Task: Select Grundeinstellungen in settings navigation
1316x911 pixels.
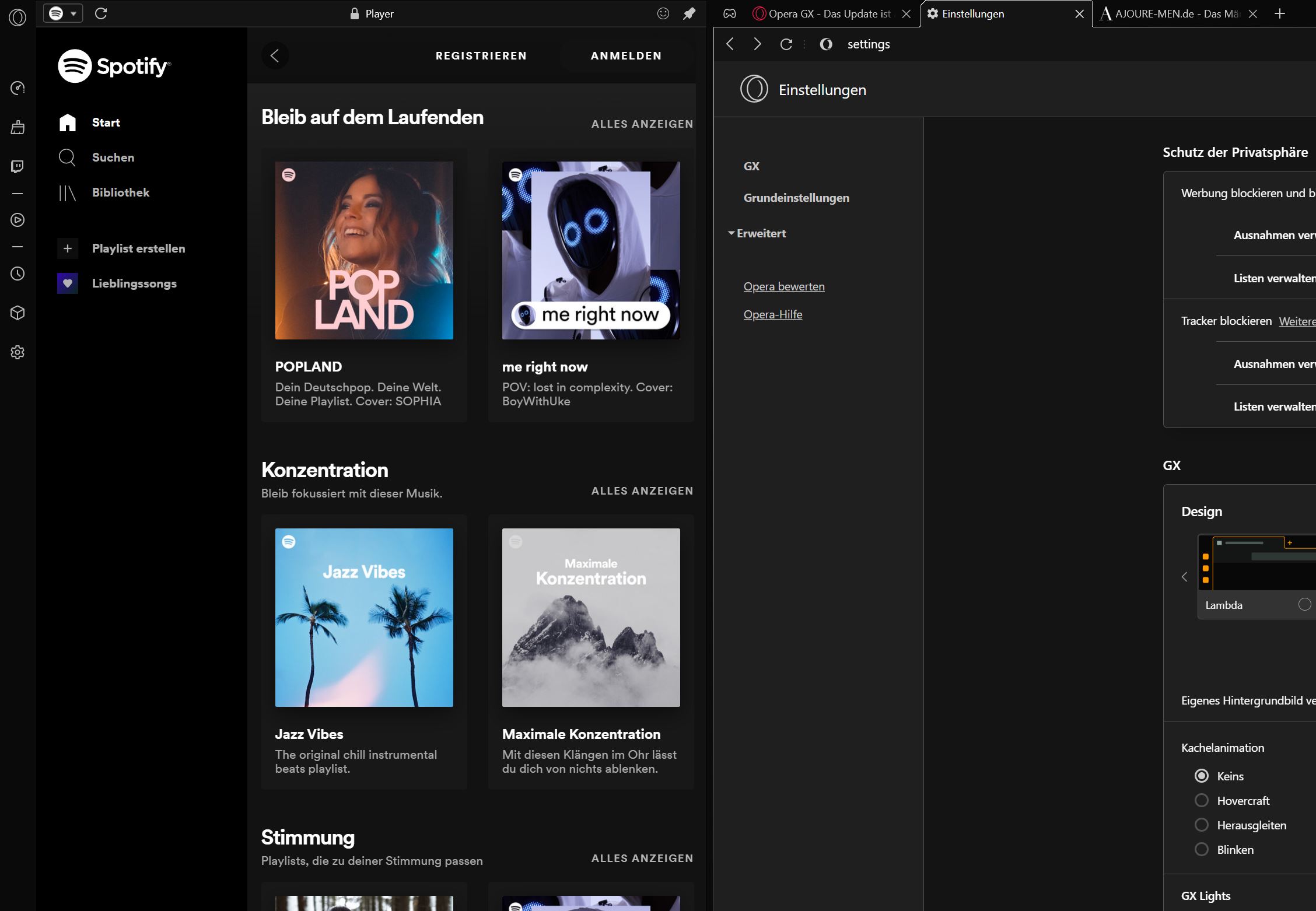Action: click(796, 198)
